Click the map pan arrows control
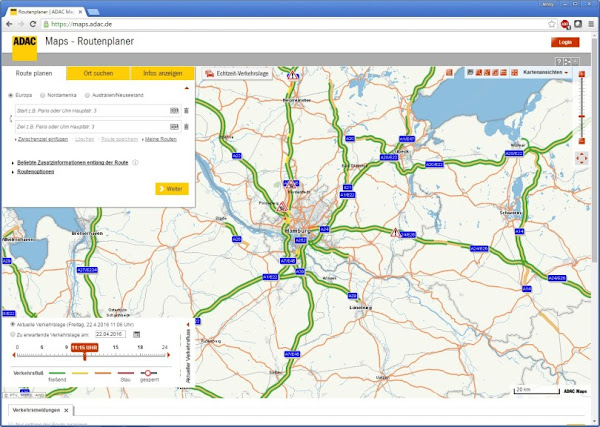This screenshot has height=427, width=600. pyautogui.click(x=582, y=158)
